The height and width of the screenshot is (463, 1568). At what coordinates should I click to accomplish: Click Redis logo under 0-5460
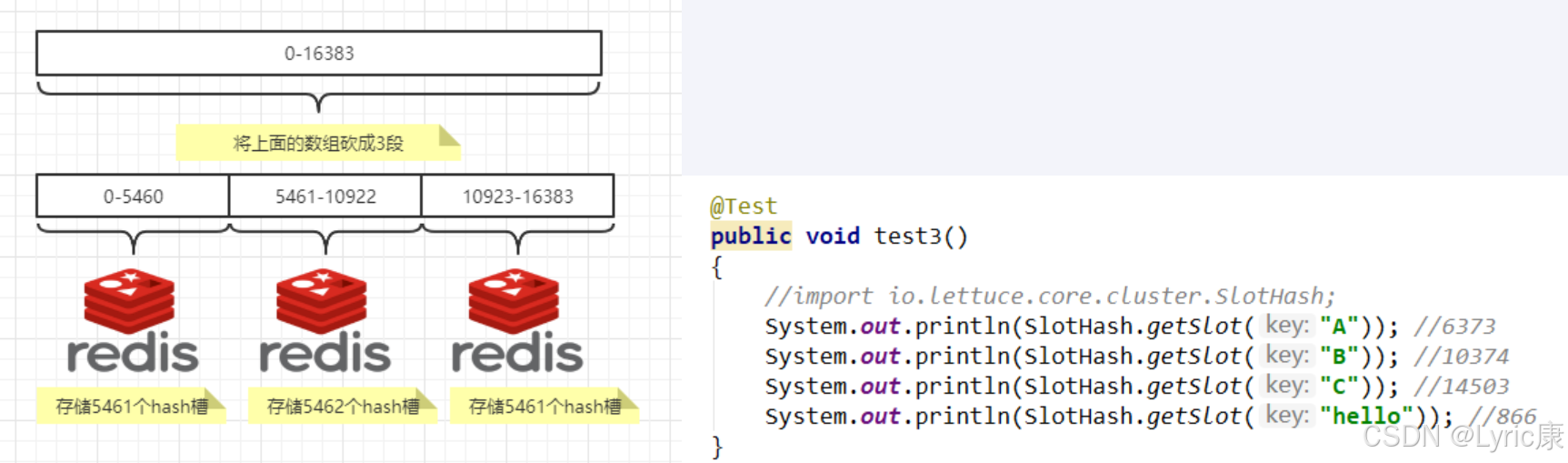point(133,321)
